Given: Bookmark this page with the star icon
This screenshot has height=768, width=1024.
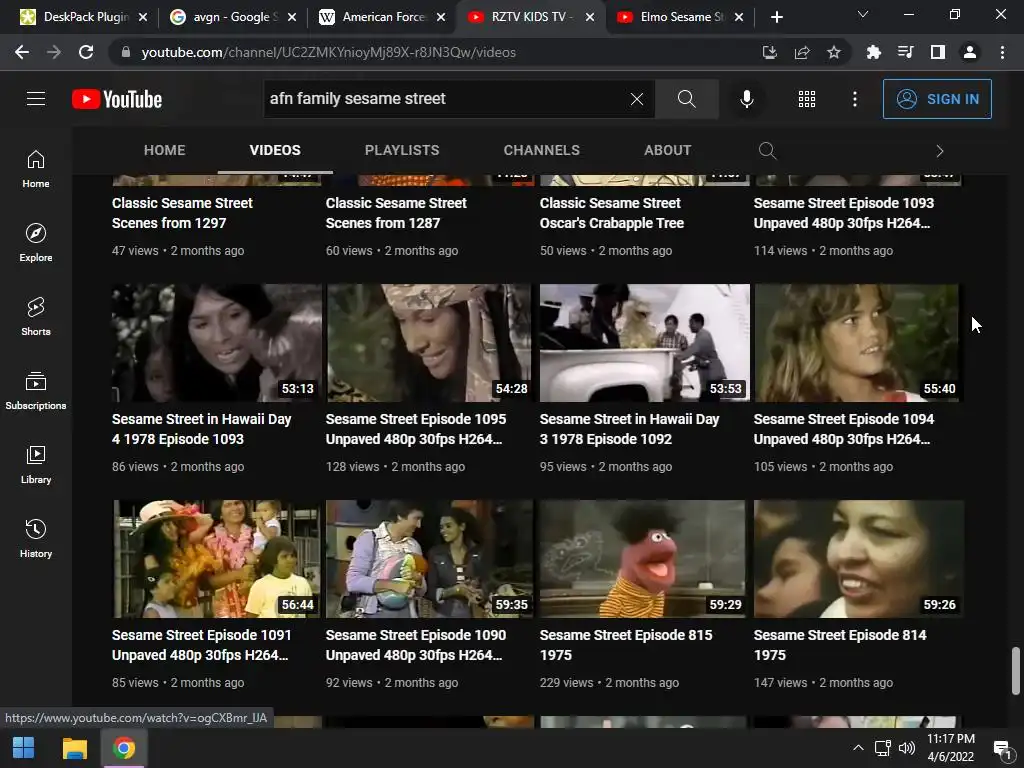Looking at the screenshot, I should [x=834, y=52].
